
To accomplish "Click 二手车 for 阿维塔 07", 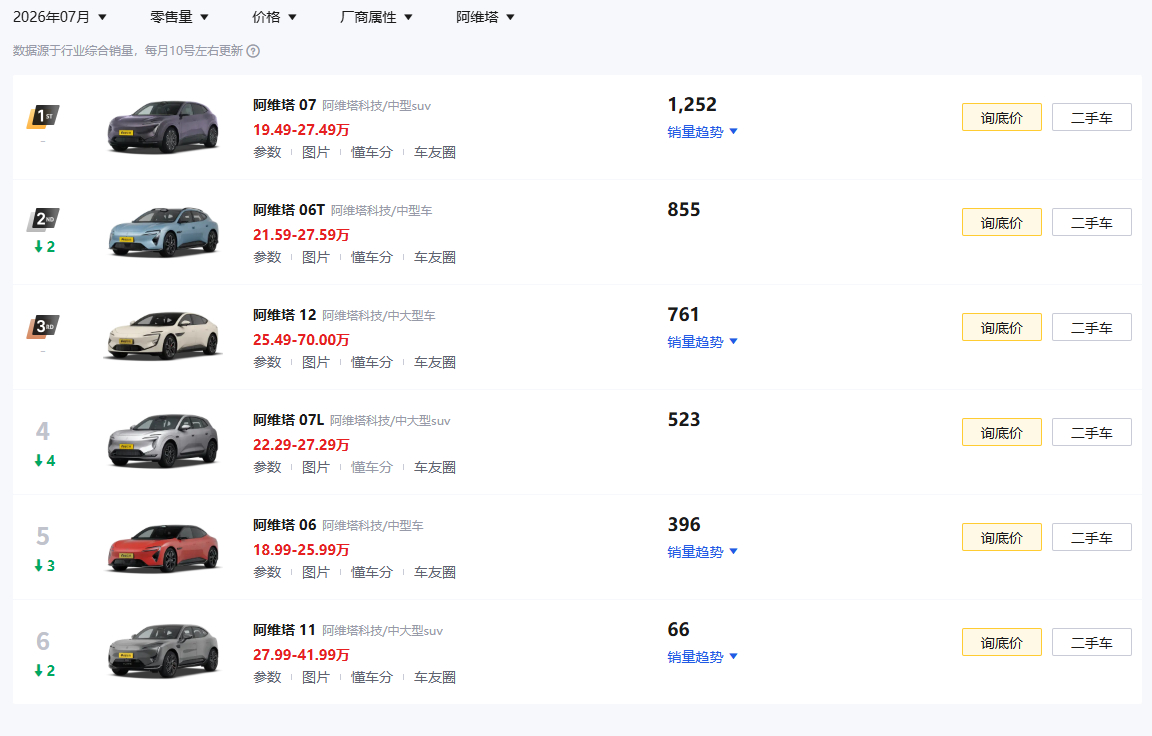I will [1092, 118].
